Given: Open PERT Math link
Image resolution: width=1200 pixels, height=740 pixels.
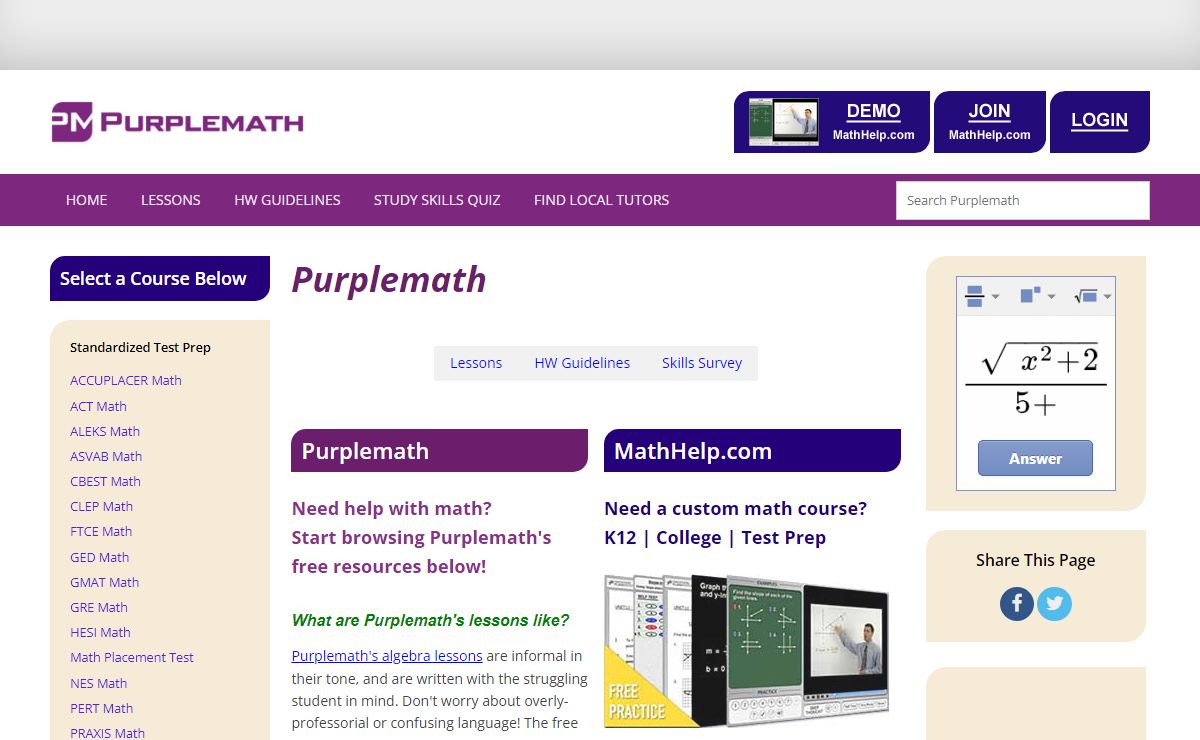Looking at the screenshot, I should (101, 708).
